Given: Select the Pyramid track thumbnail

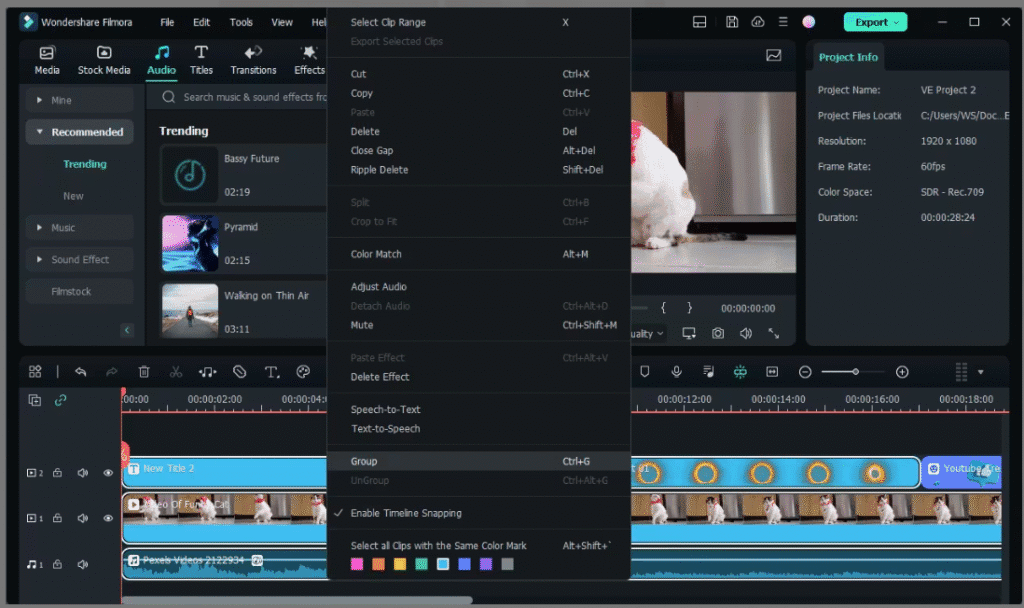Looking at the screenshot, I should click(x=190, y=243).
